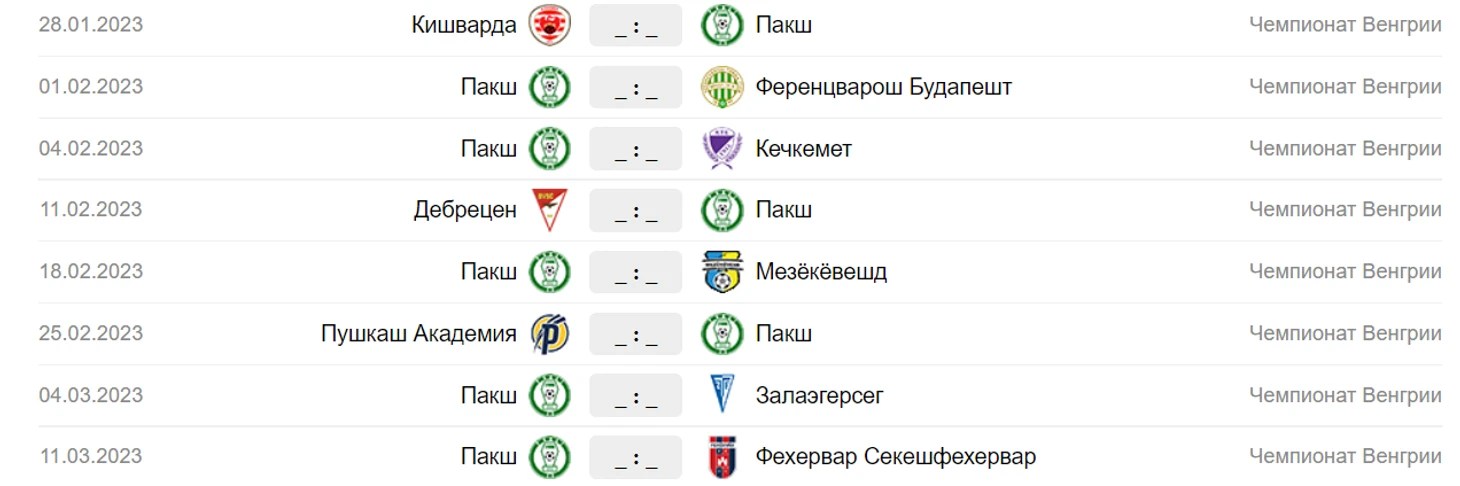Click Чемпионат Венгрии on 11.03.2023 row

point(1345,457)
